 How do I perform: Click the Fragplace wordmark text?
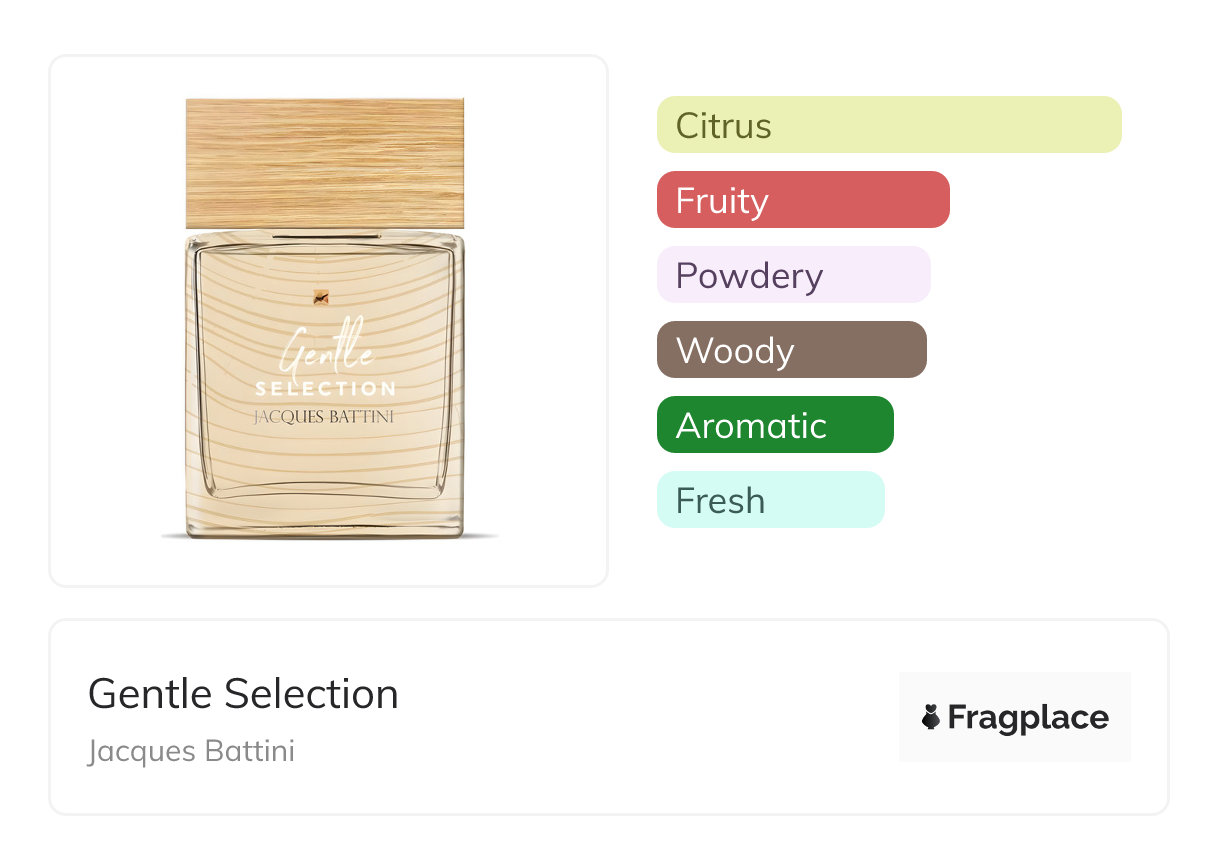(x=1027, y=717)
